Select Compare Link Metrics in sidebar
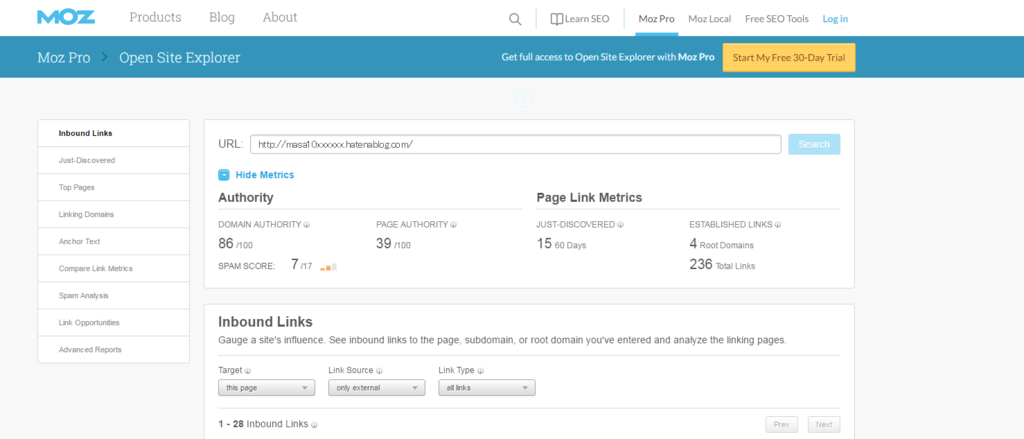The image size is (1024, 439). click(x=114, y=268)
